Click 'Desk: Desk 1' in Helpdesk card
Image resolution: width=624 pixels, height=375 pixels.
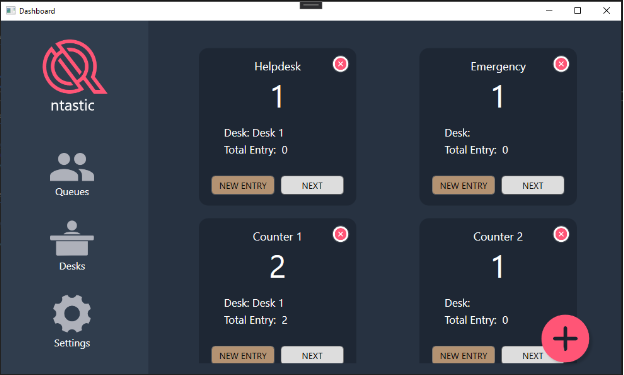(x=254, y=133)
